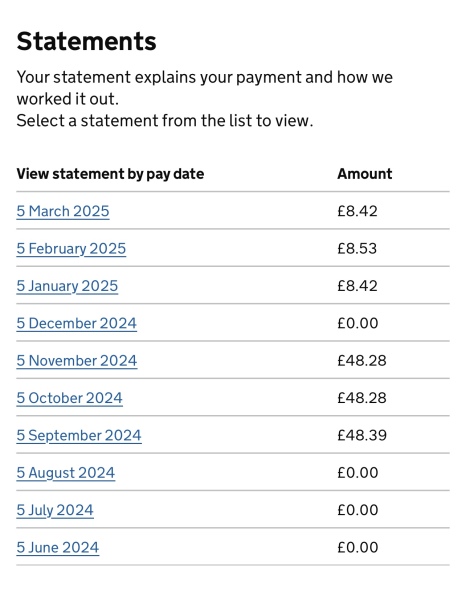Click the Statements page heading
Screen dimensions: 466x600
86,41
